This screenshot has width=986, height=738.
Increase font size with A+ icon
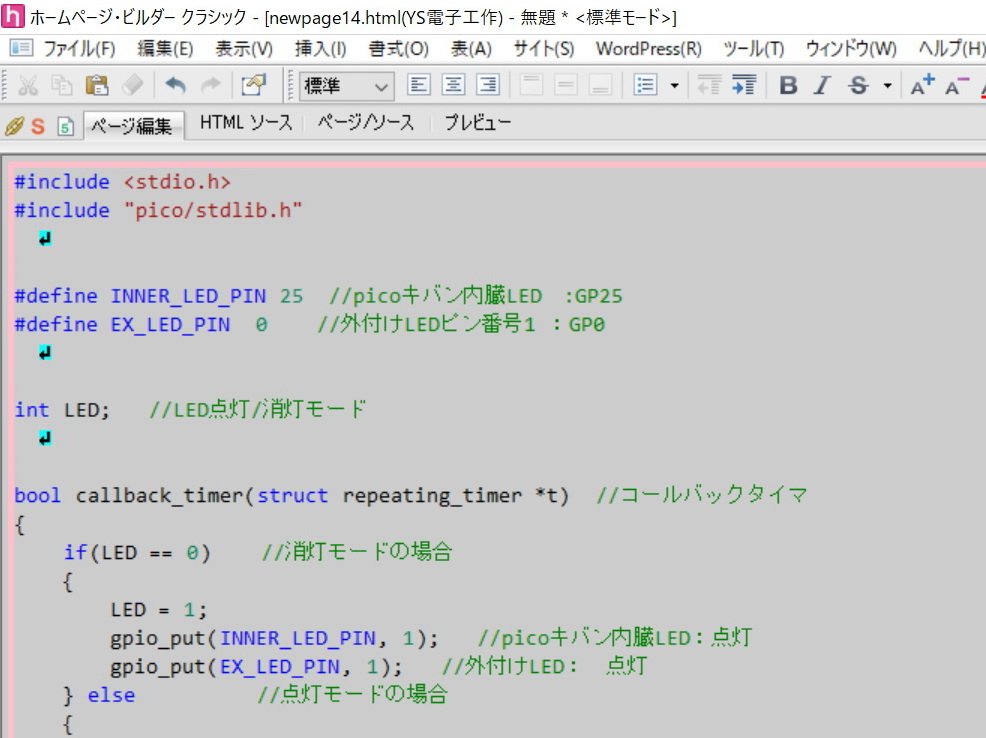(x=922, y=86)
